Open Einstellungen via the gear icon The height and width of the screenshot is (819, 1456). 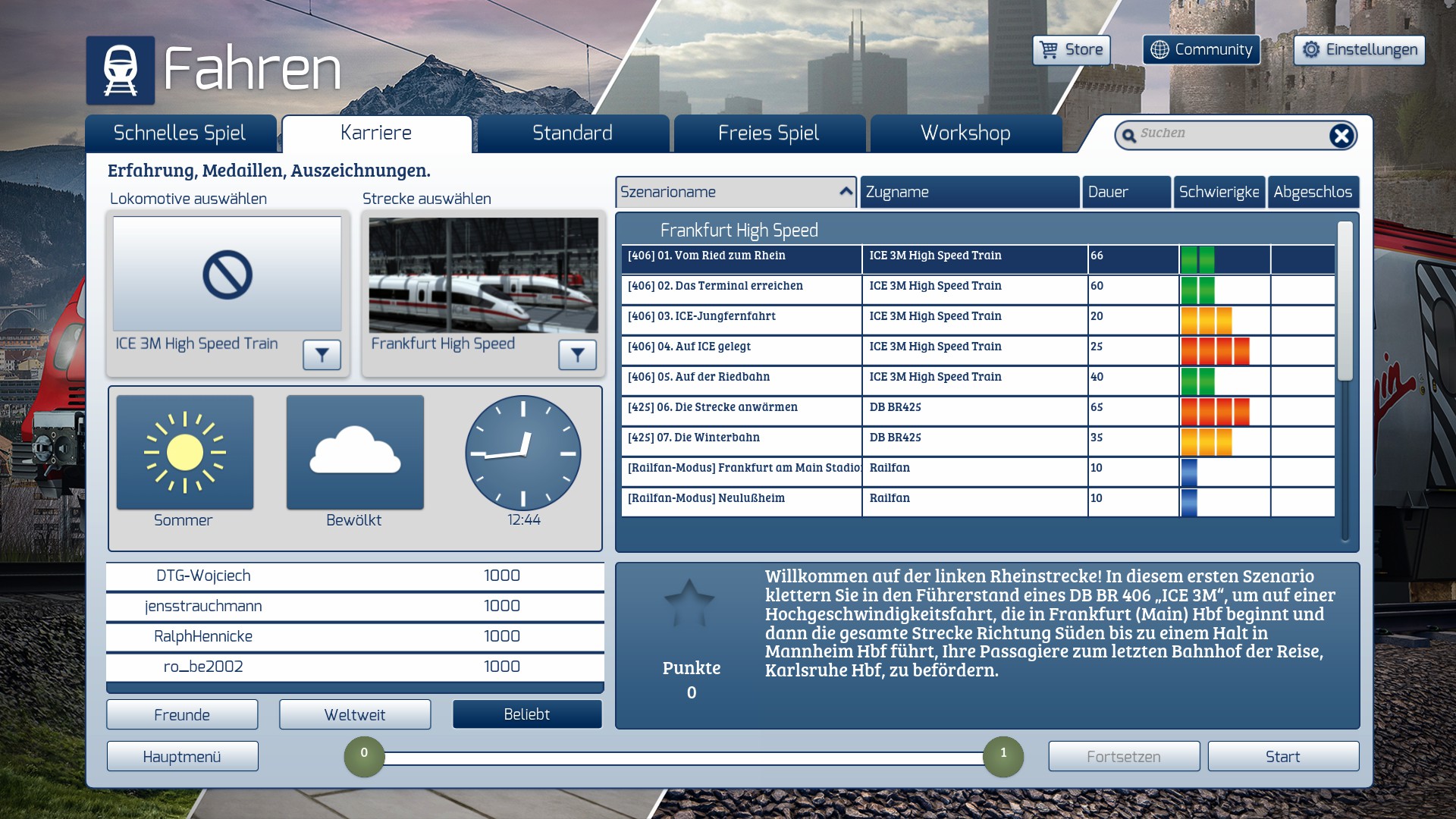click(x=1311, y=50)
